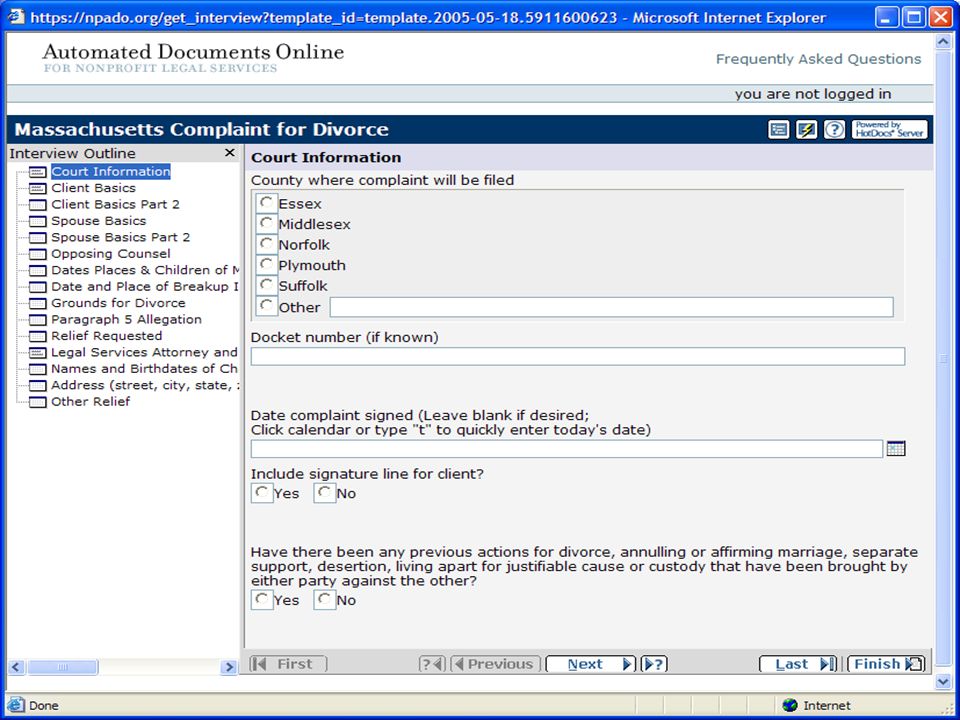Select the Other county radio button
The height and width of the screenshot is (720, 960).
(x=266, y=306)
